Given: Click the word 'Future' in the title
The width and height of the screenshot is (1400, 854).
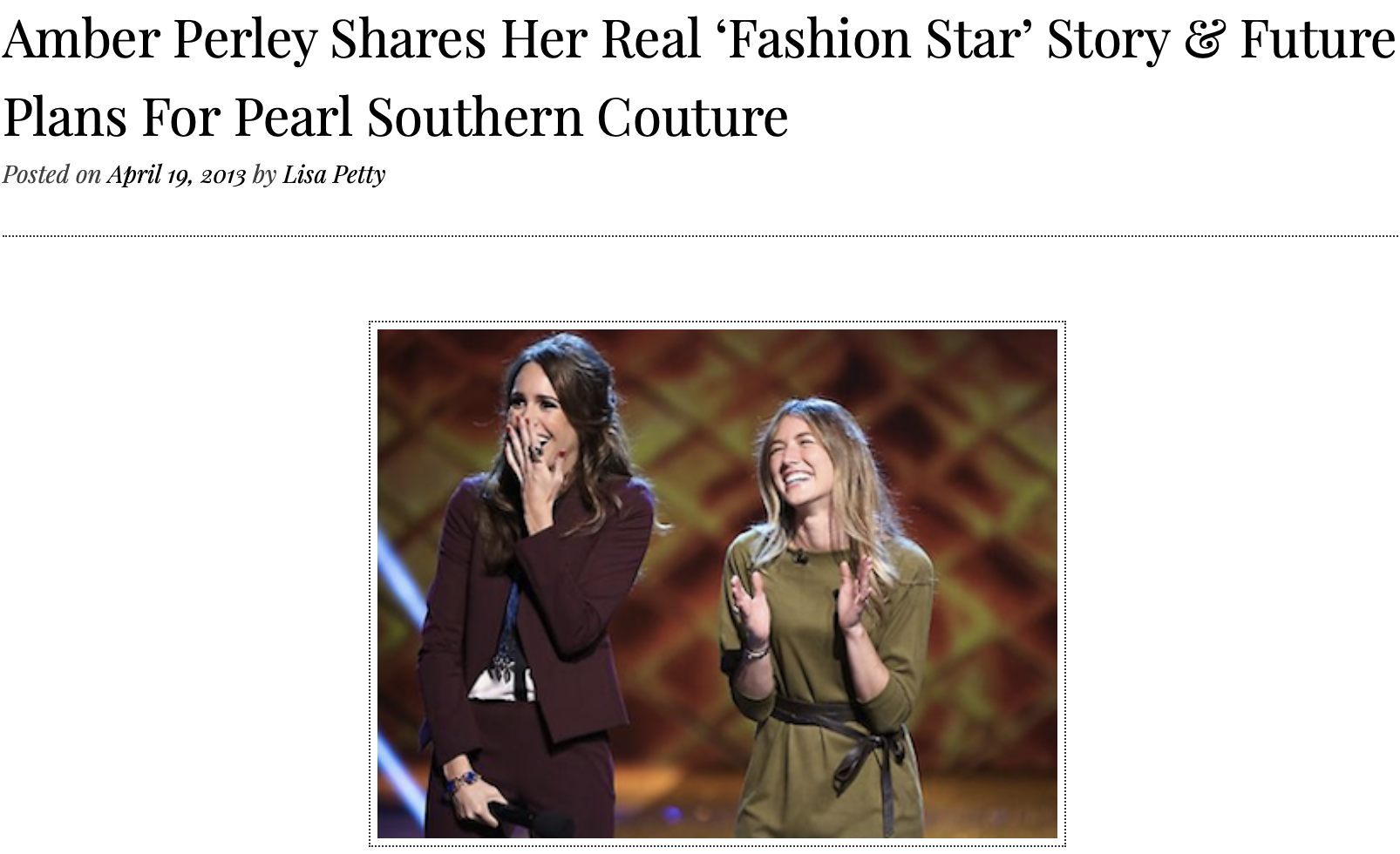Looking at the screenshot, I should click(1317, 40).
